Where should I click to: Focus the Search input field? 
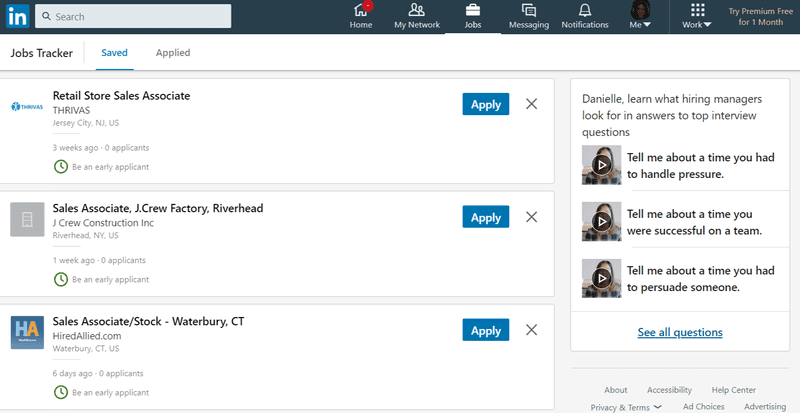(x=133, y=16)
